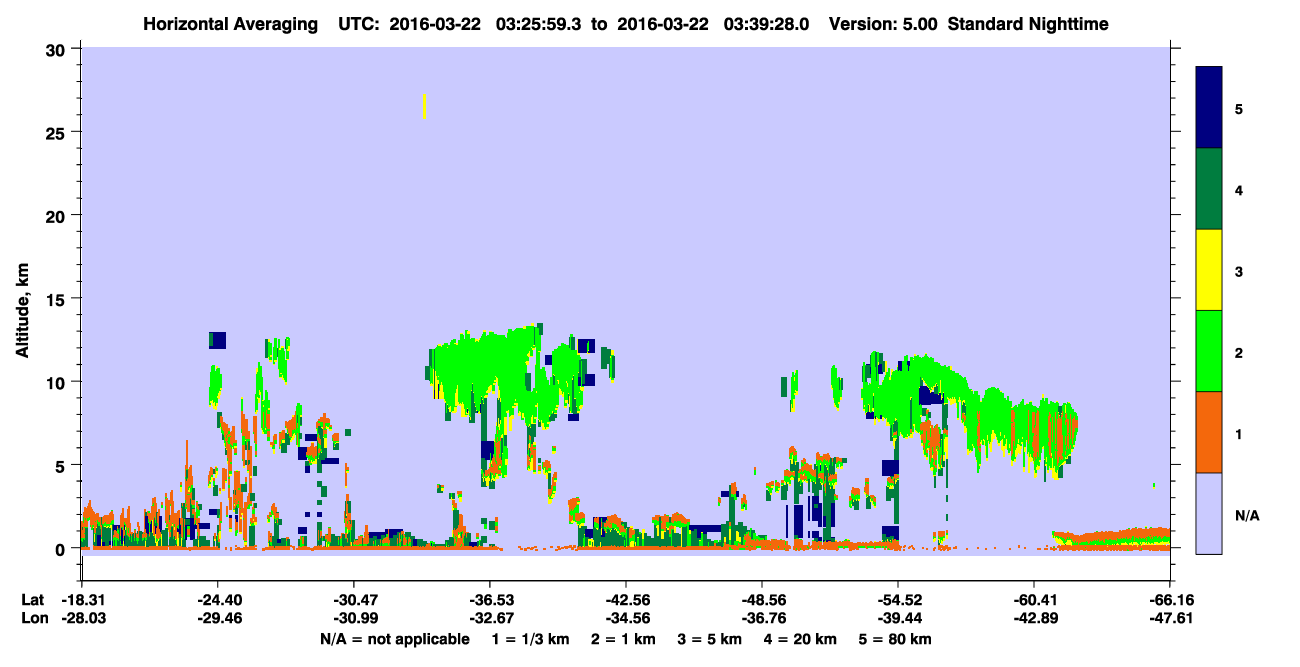Click the longitude label -34.56
This screenshot has height=667, width=1300.
point(625,619)
